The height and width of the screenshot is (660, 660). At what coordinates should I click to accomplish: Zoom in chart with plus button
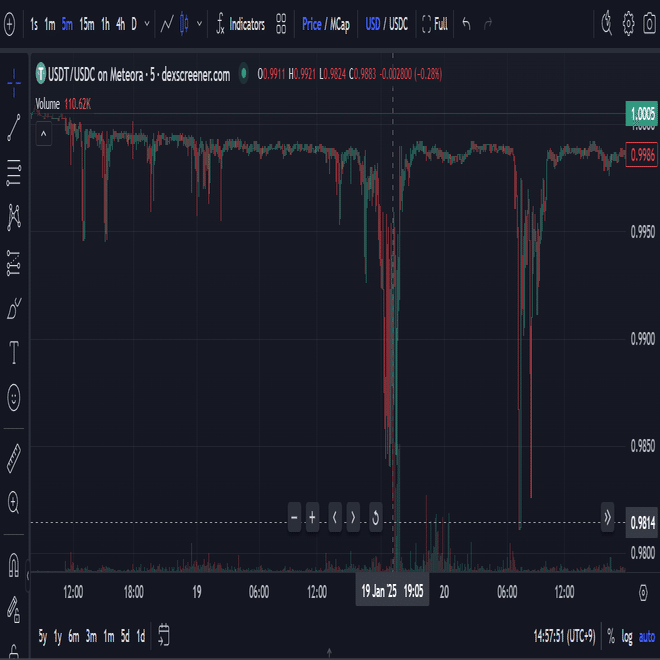click(x=312, y=517)
